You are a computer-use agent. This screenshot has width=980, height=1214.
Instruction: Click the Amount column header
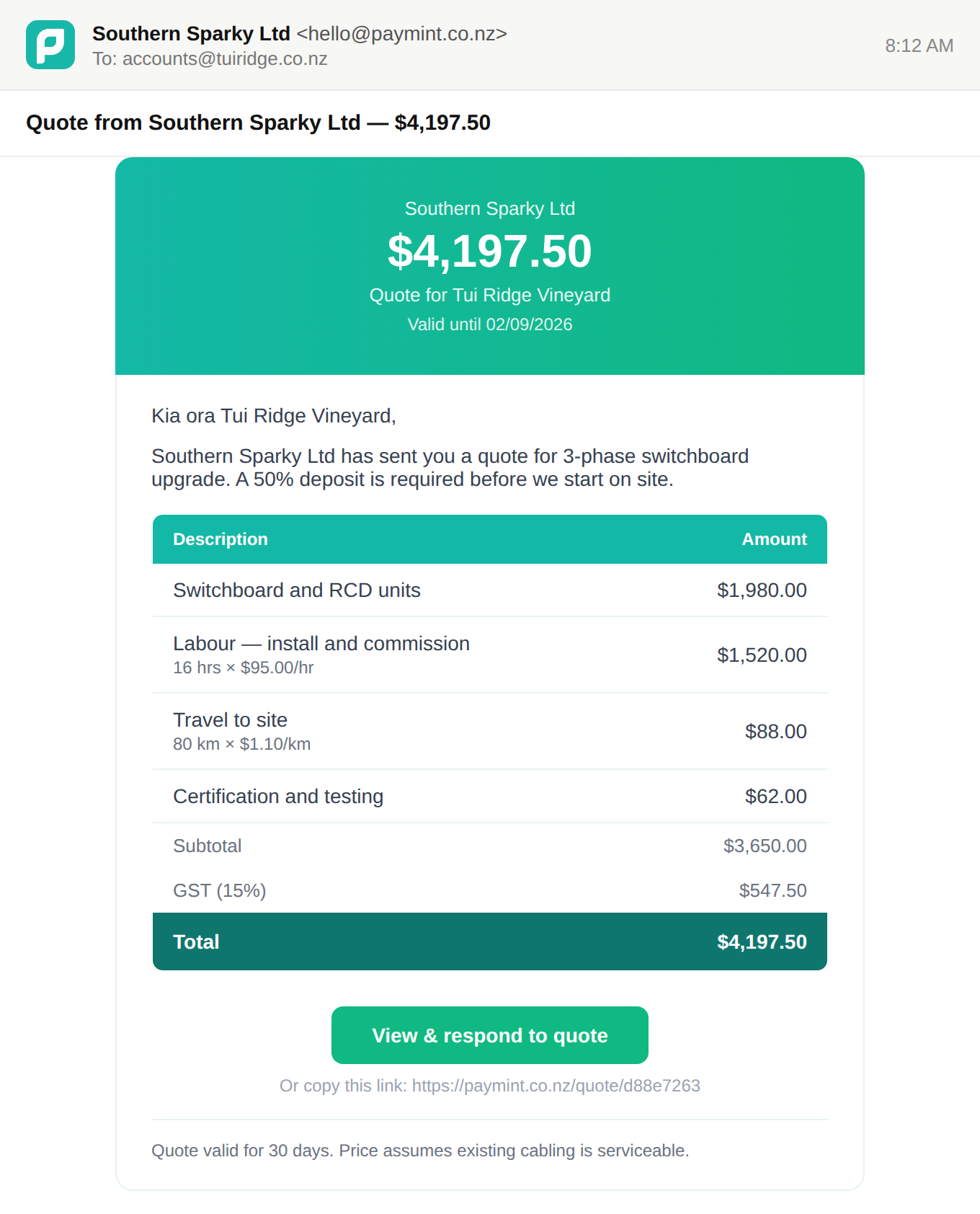[x=775, y=539]
